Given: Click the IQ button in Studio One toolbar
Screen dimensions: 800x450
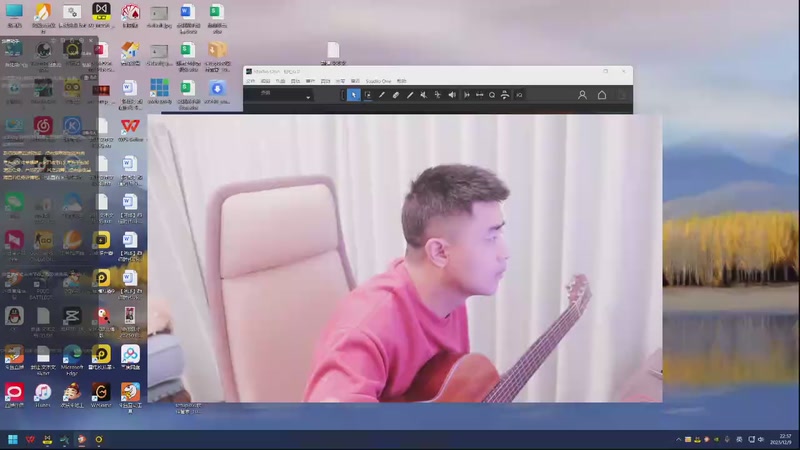Looking at the screenshot, I should pos(519,95).
